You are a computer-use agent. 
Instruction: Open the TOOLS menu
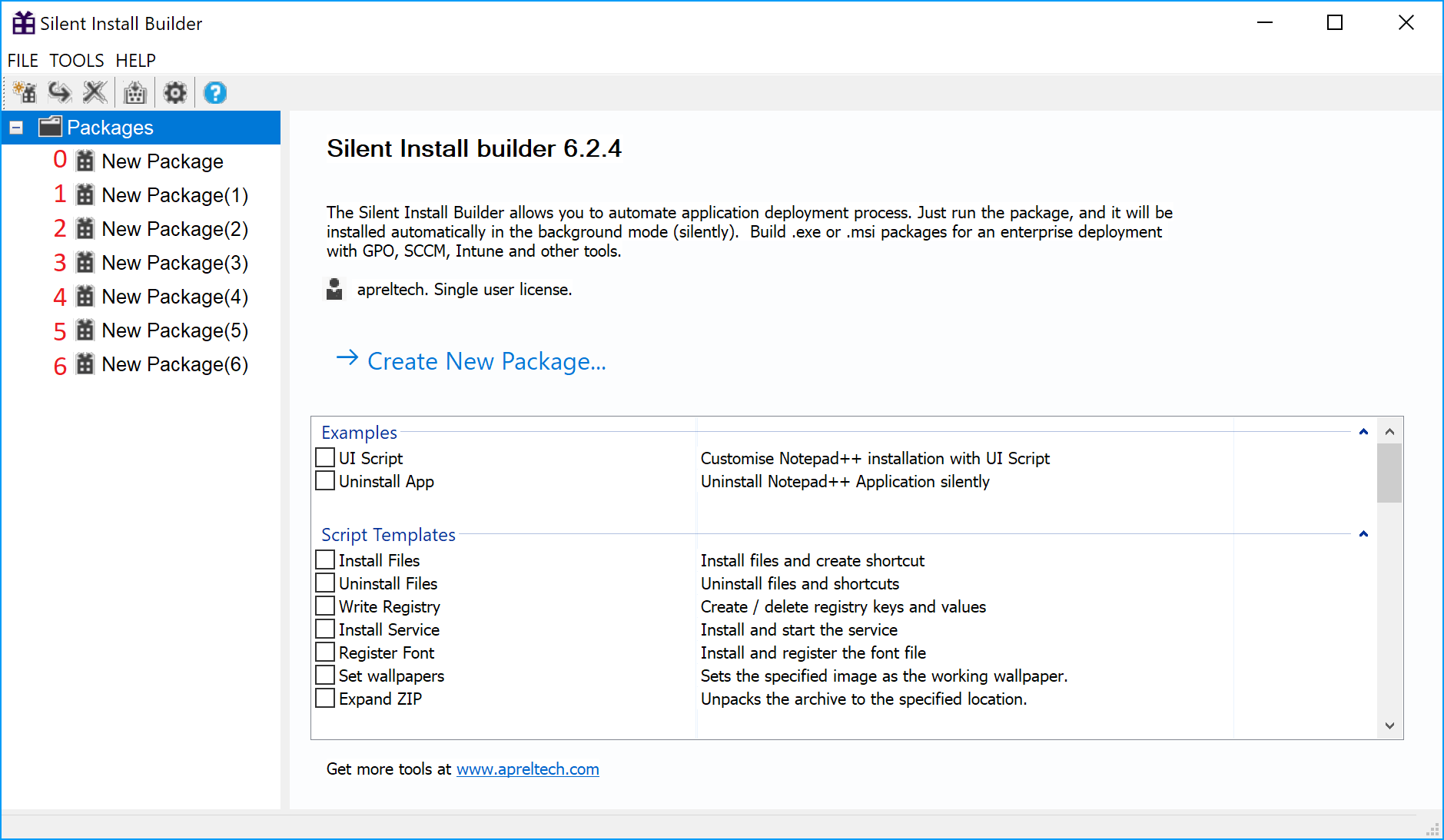pos(77,61)
